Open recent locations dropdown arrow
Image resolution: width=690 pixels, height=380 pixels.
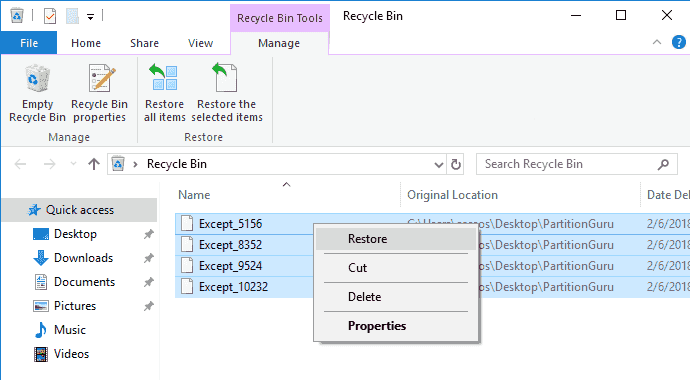(73, 164)
